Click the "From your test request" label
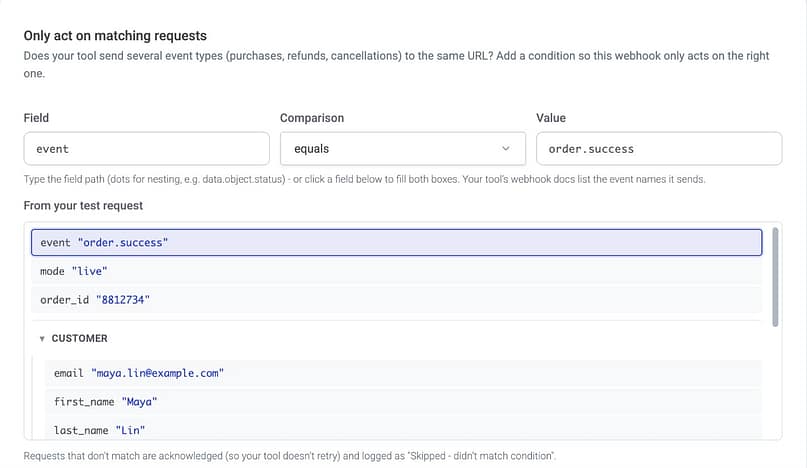807x468 pixels. (83, 205)
